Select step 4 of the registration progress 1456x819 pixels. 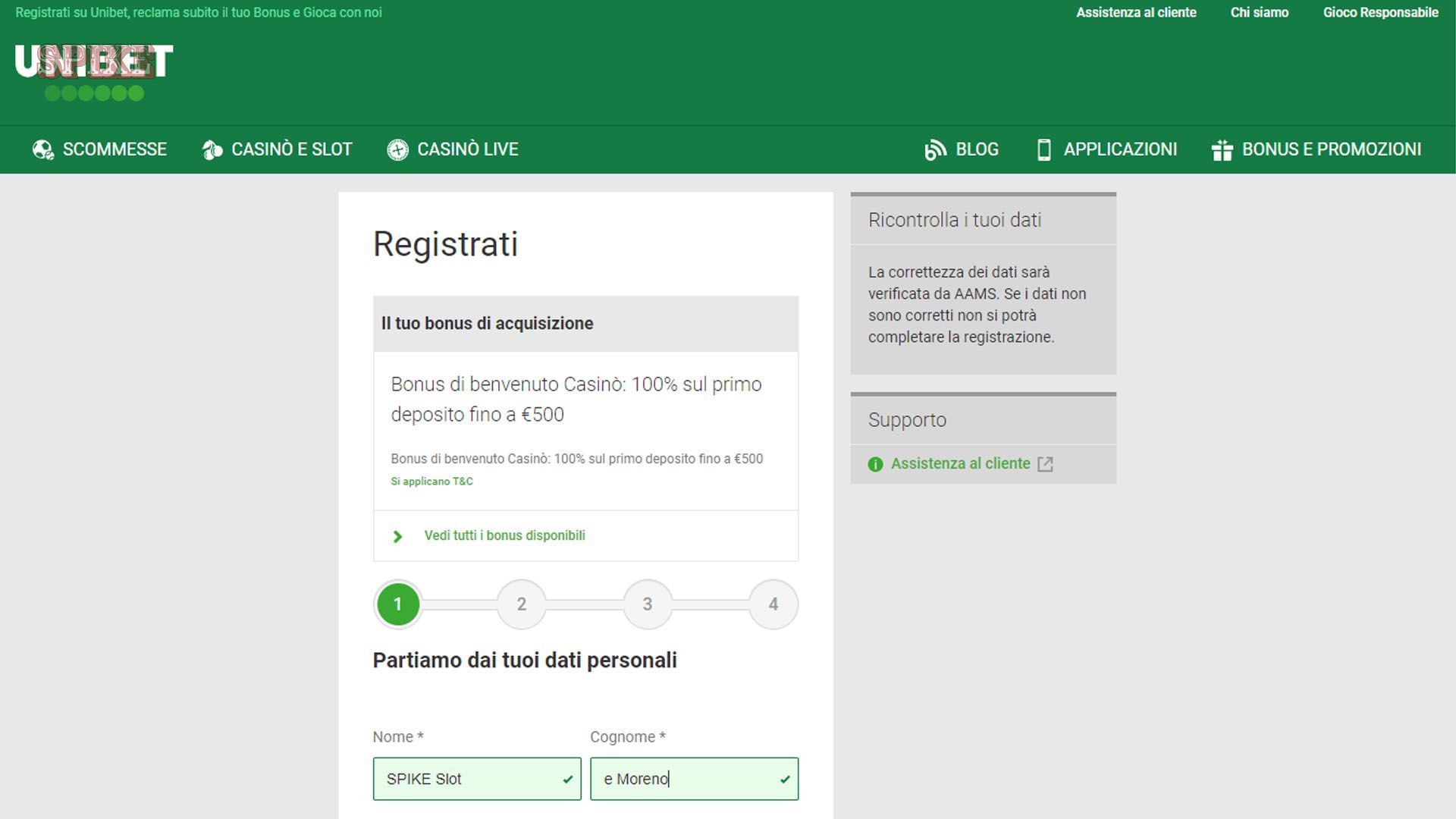[x=773, y=604]
